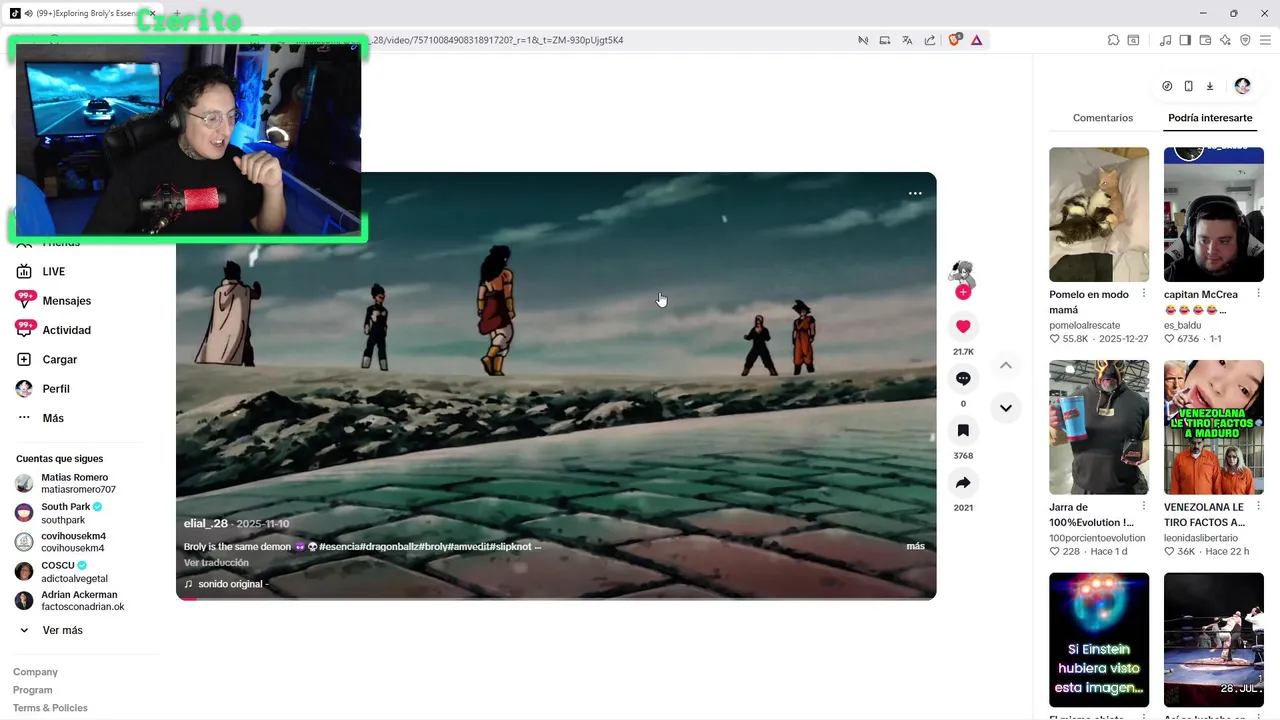This screenshot has height=720, width=1280.
Task: Open the Brave playlist music note icon
Action: pos(1165,40)
